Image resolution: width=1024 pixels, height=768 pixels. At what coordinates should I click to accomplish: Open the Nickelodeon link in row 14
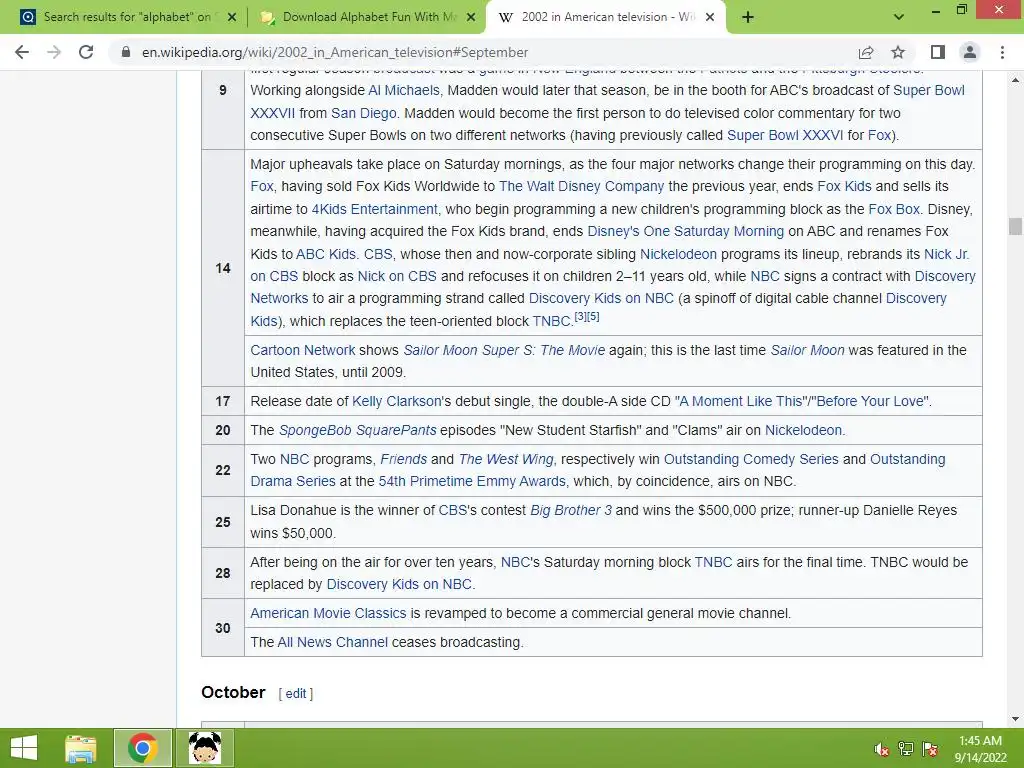(678, 254)
